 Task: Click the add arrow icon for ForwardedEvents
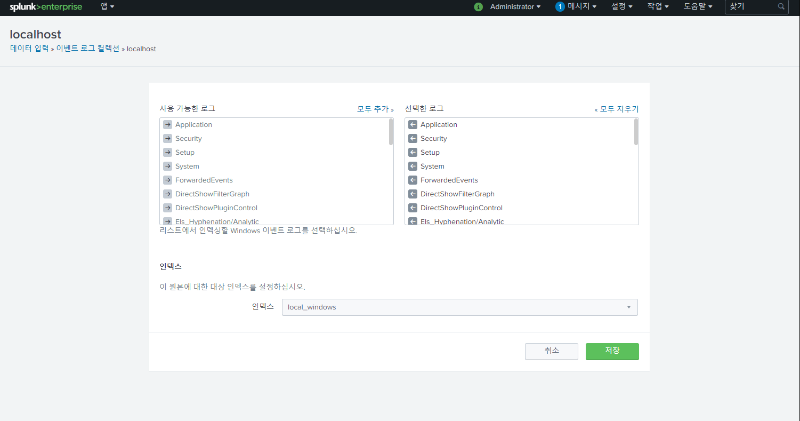167,180
